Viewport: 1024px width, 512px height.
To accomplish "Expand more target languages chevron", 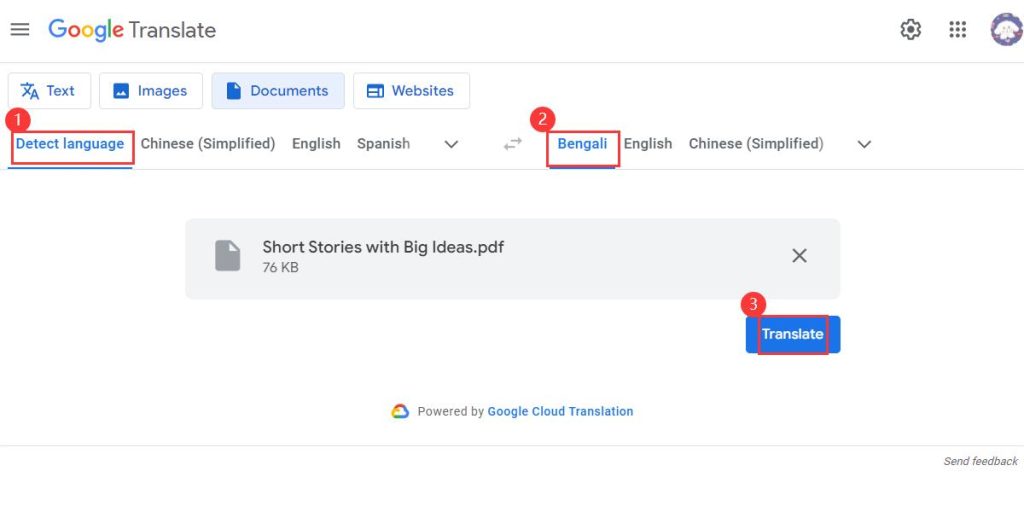I will [x=864, y=144].
